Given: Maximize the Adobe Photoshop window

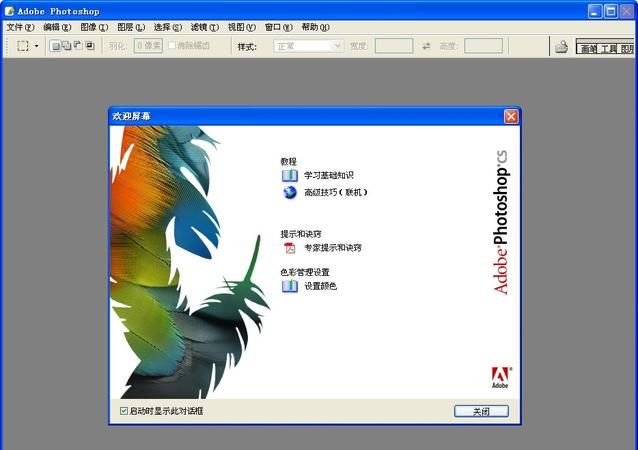Looking at the screenshot, I should point(610,11).
